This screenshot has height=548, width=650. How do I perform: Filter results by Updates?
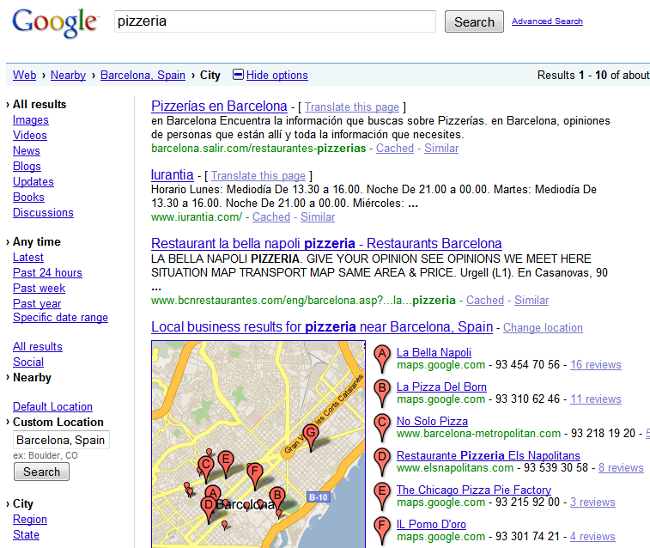33,182
